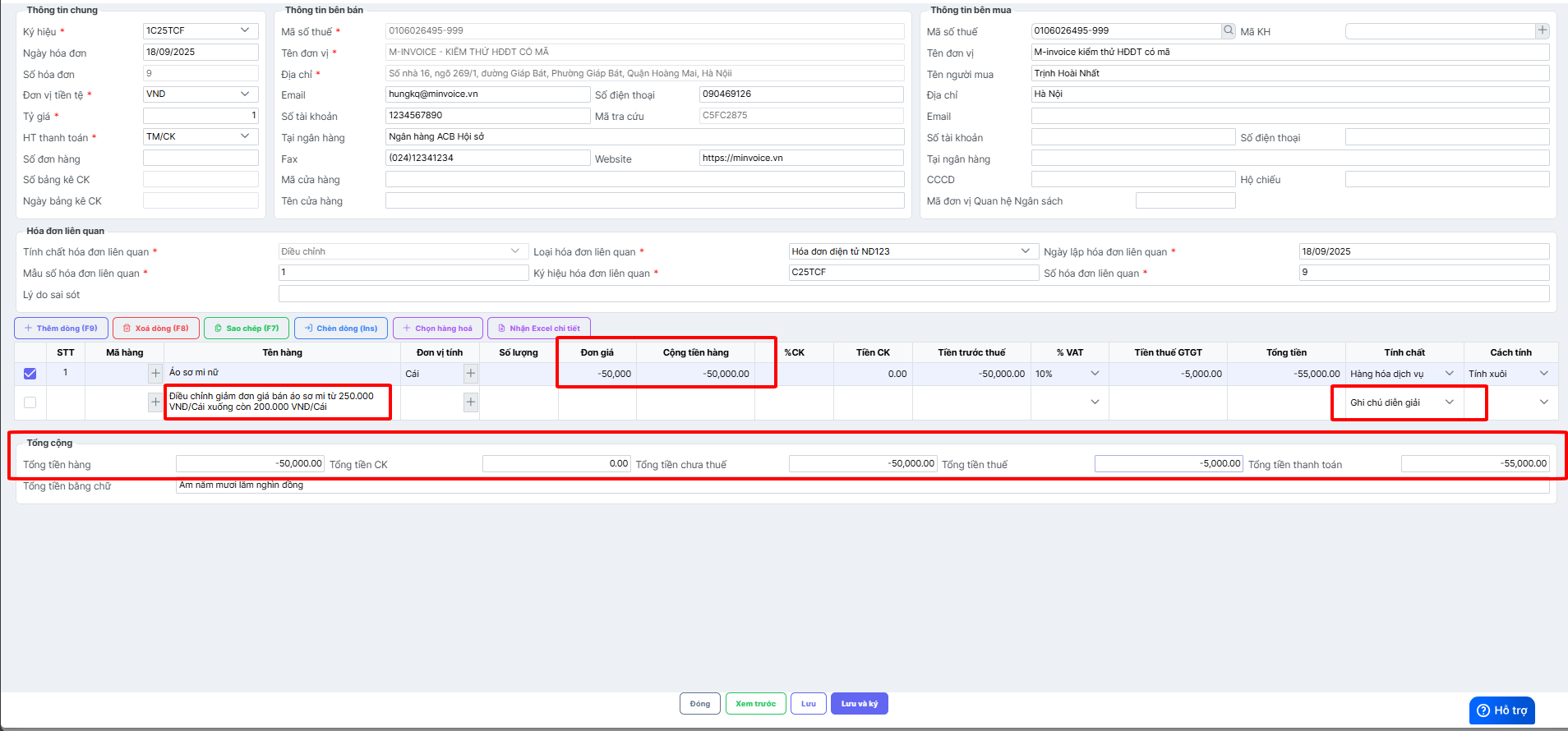Click Thêm dòng (F9) to add row

[x=61, y=329]
